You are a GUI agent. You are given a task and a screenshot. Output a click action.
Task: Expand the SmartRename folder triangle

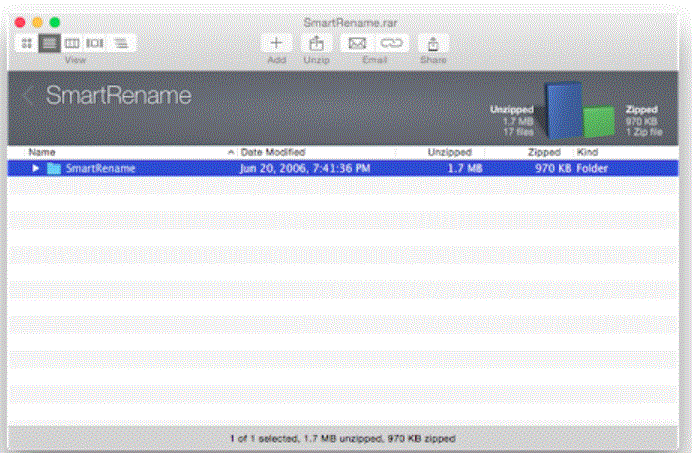[35, 168]
